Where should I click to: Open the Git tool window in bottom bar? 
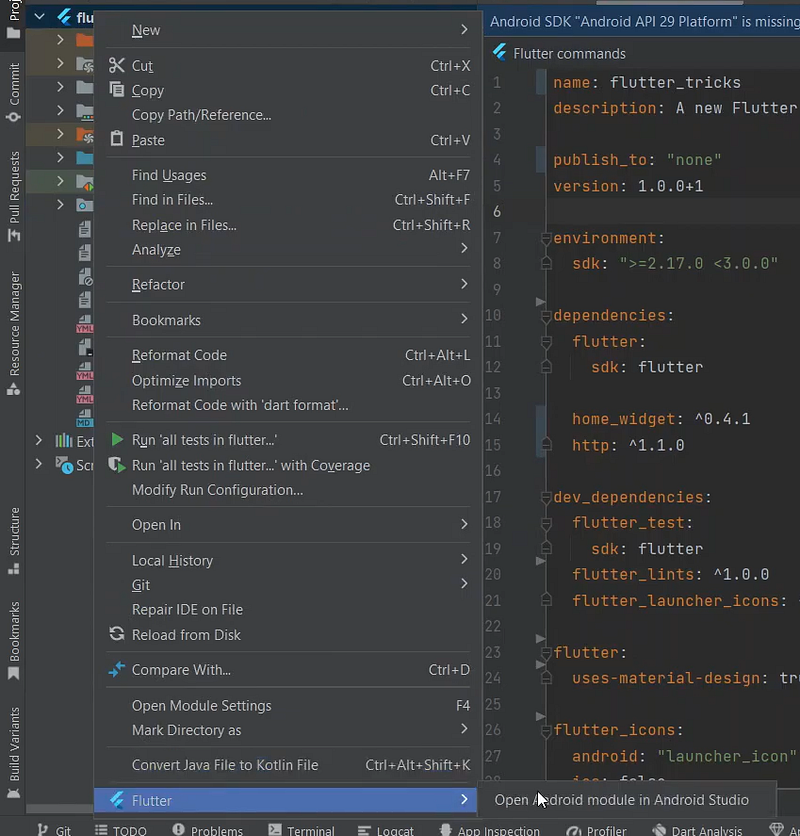point(54,830)
